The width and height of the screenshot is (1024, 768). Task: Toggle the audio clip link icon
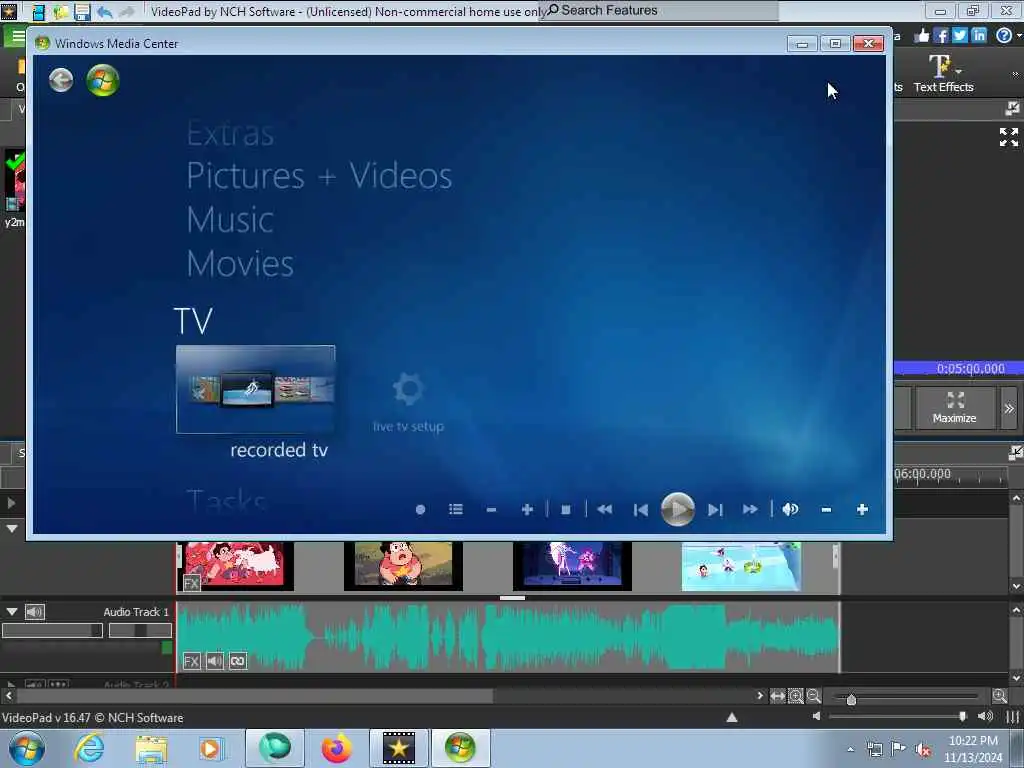238,661
